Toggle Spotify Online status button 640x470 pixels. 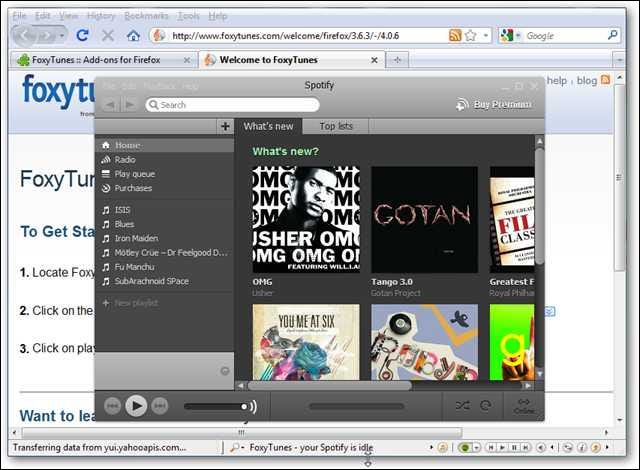pyautogui.click(x=524, y=405)
